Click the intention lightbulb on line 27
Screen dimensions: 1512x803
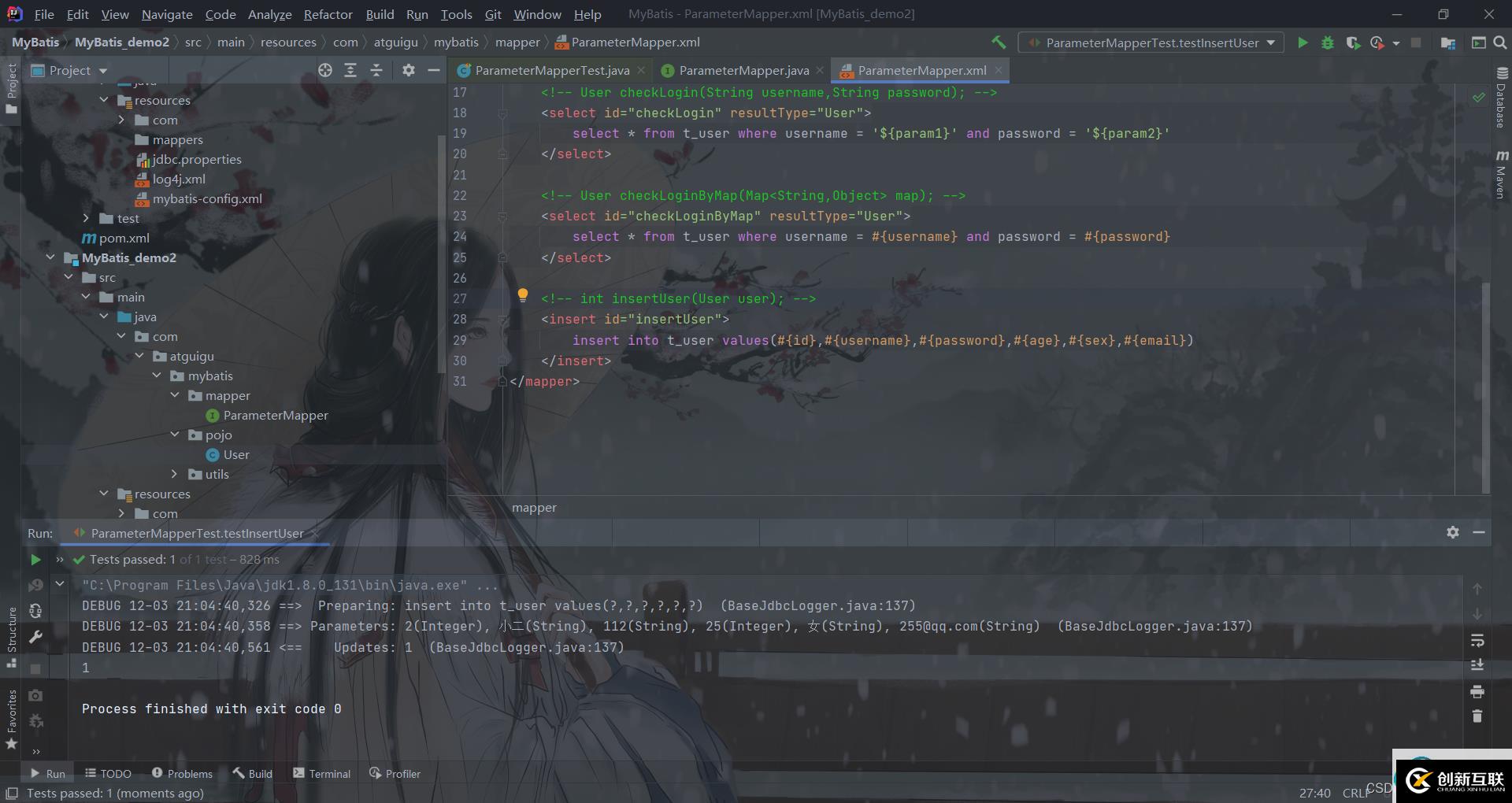522,295
